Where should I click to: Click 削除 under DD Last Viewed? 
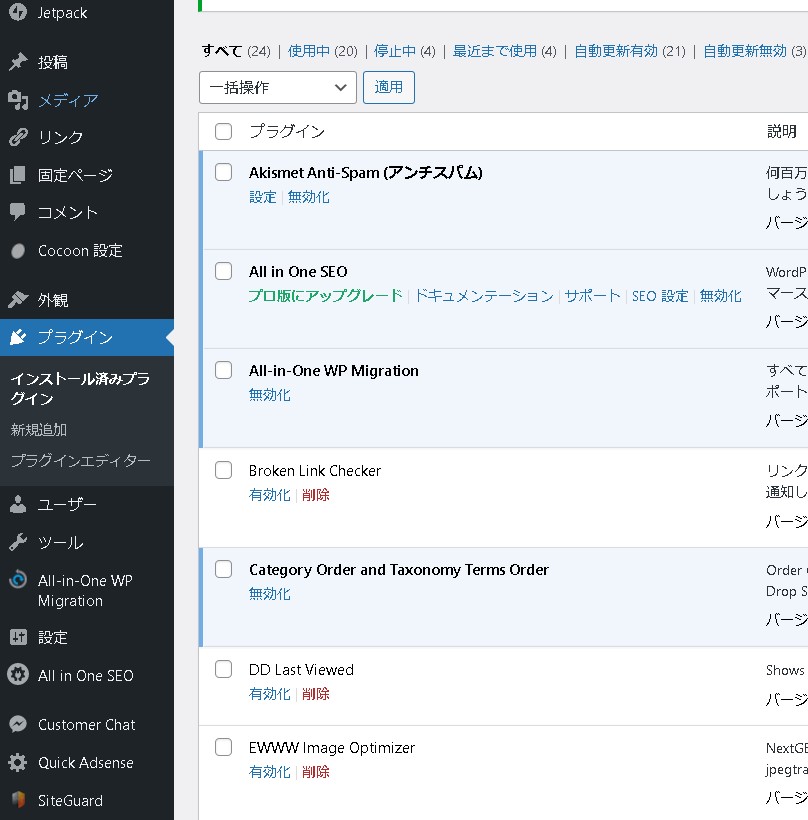(315, 694)
